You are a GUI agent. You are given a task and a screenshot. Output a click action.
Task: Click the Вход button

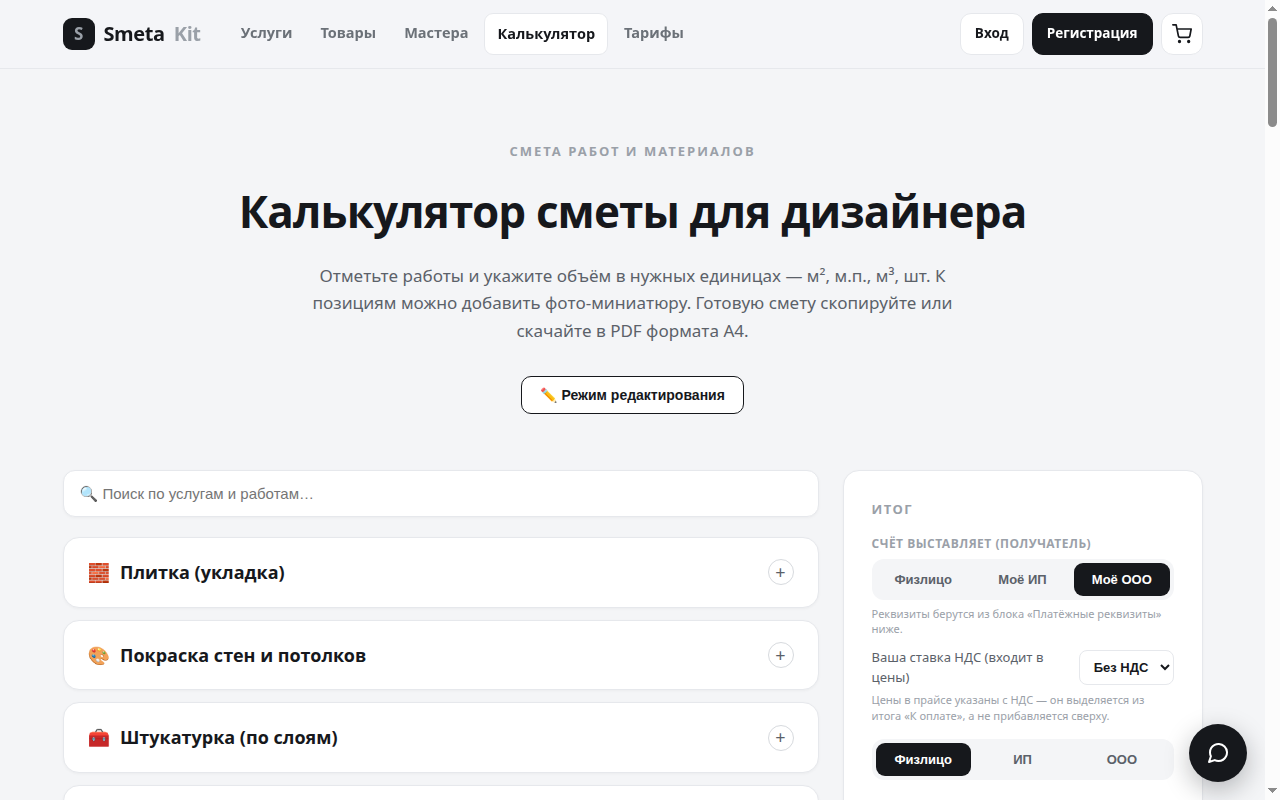(992, 34)
